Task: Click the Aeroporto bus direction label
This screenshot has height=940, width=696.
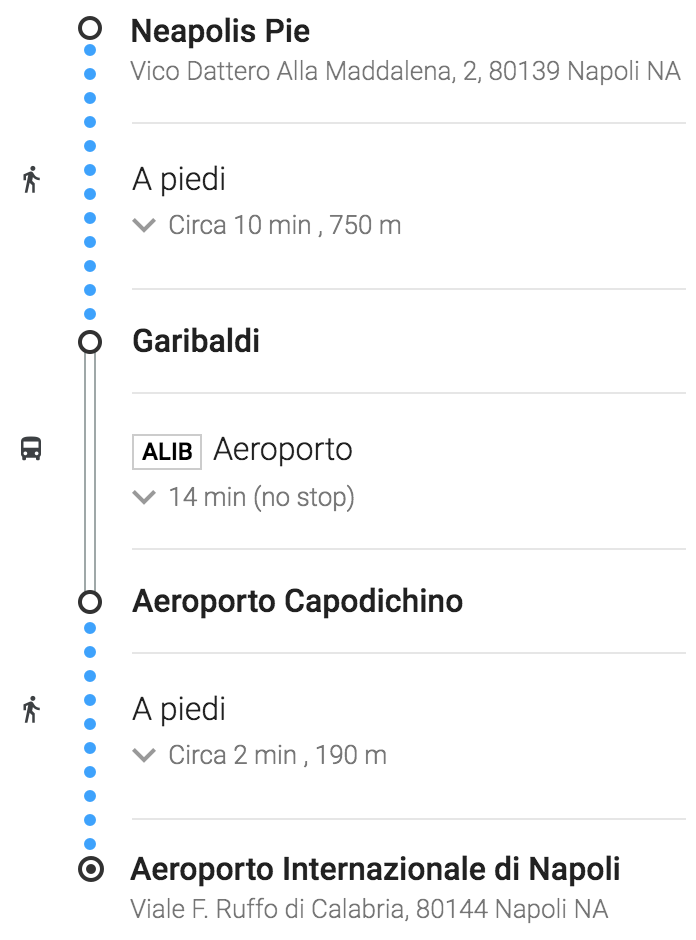Action: pyautogui.click(x=283, y=450)
